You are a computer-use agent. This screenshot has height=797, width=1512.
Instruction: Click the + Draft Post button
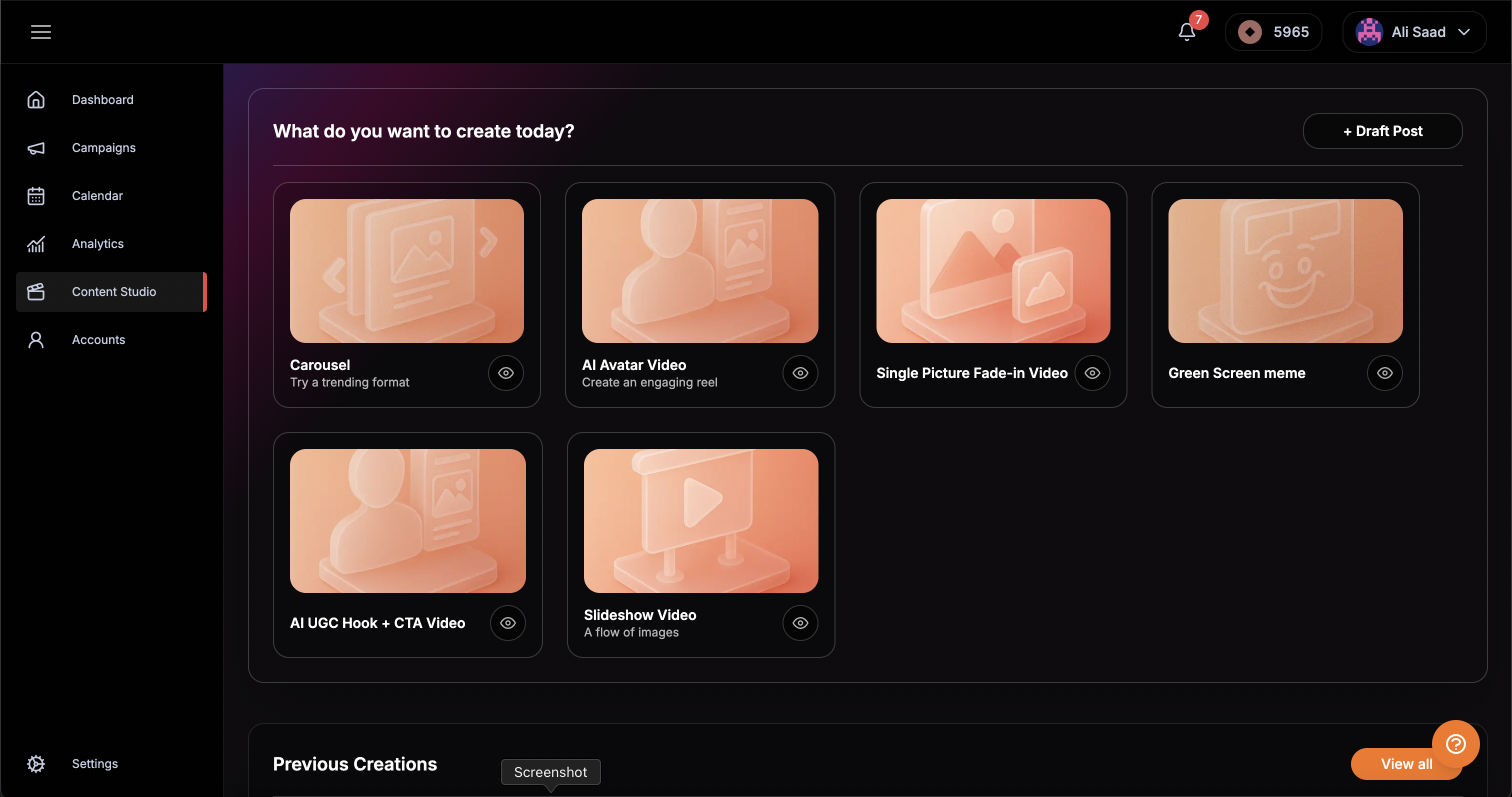click(x=1382, y=131)
